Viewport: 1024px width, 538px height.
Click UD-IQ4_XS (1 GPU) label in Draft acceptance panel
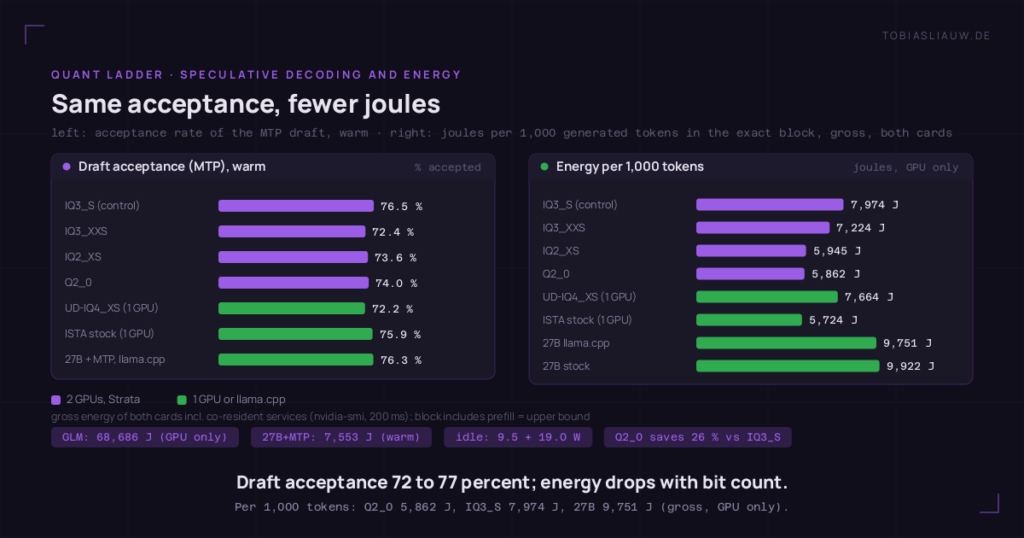click(111, 308)
